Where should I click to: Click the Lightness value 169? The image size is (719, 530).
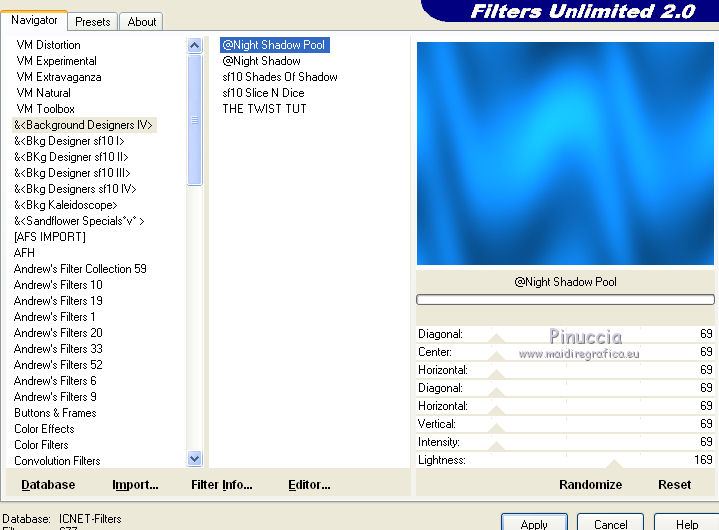(x=703, y=460)
